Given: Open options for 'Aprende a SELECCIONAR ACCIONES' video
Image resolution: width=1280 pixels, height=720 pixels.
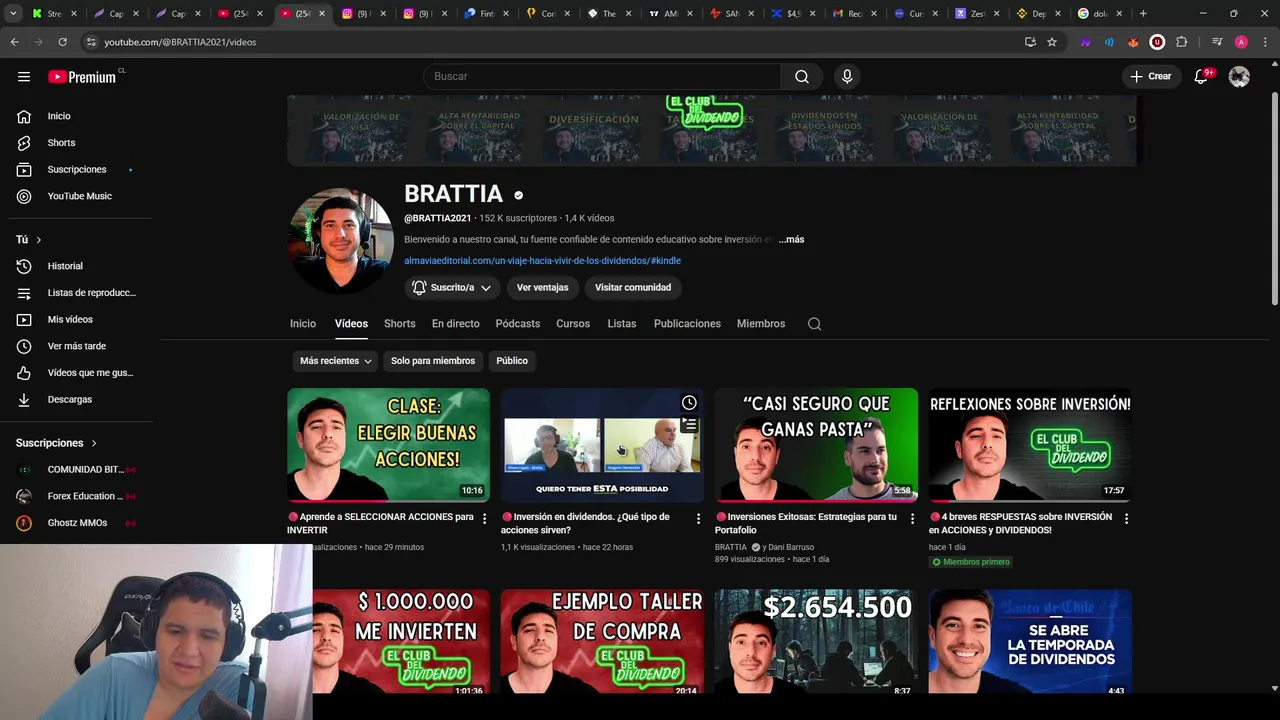Looking at the screenshot, I should point(485,518).
